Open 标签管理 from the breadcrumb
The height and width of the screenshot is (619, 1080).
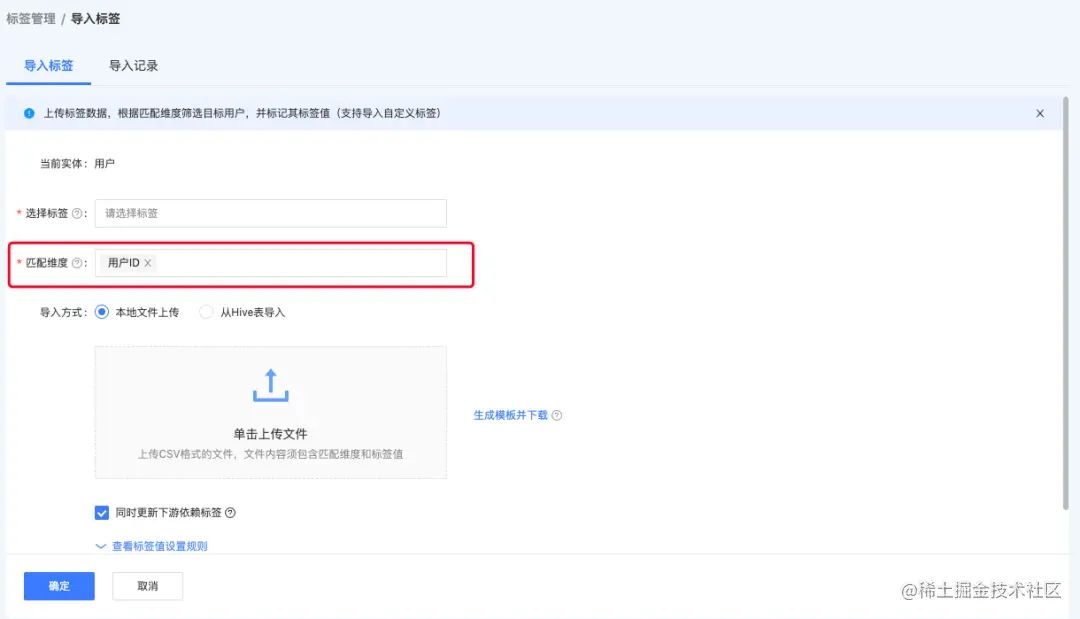pos(31,18)
